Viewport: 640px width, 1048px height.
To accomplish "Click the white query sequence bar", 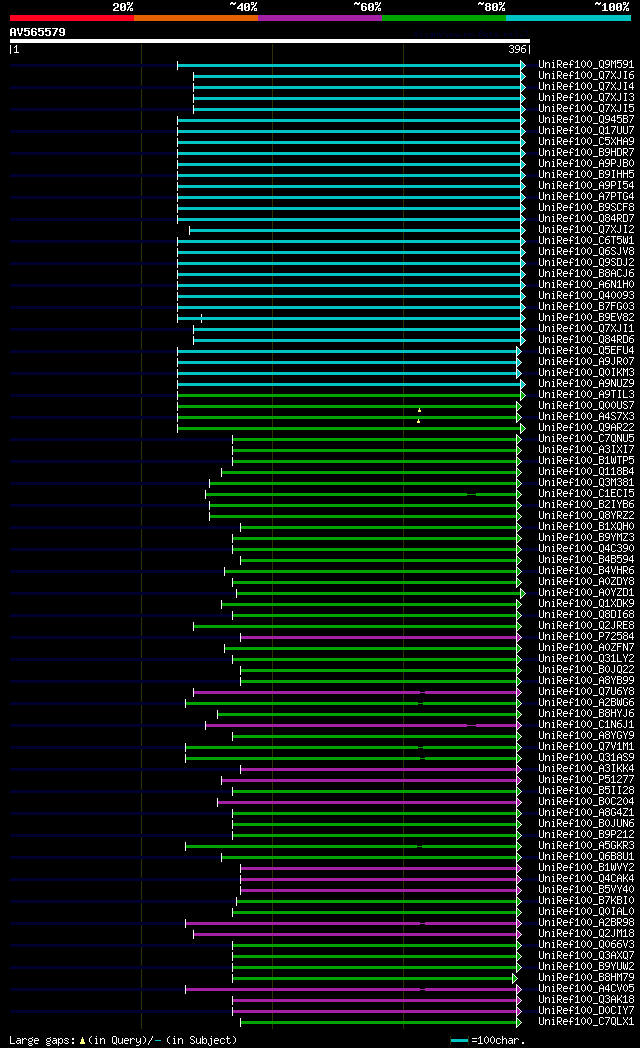I will pyautogui.click(x=270, y=41).
